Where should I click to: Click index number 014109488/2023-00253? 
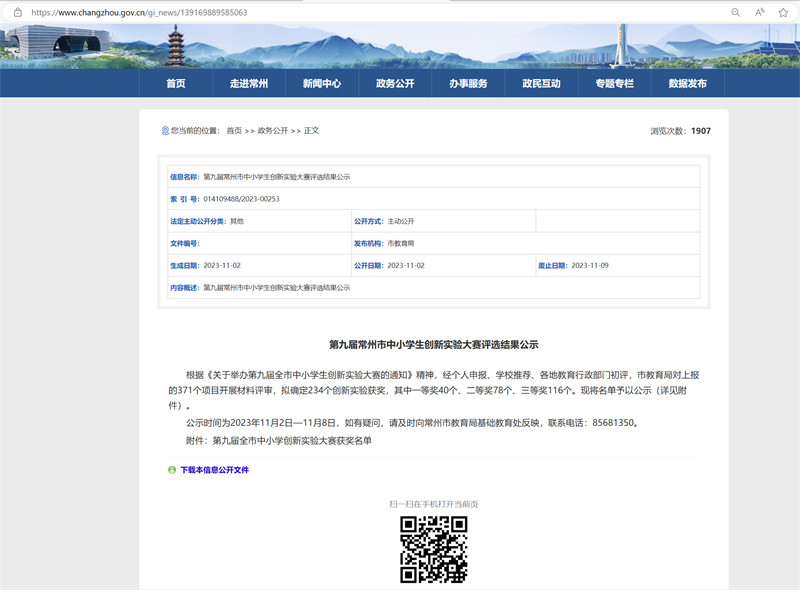pyautogui.click(x=241, y=199)
